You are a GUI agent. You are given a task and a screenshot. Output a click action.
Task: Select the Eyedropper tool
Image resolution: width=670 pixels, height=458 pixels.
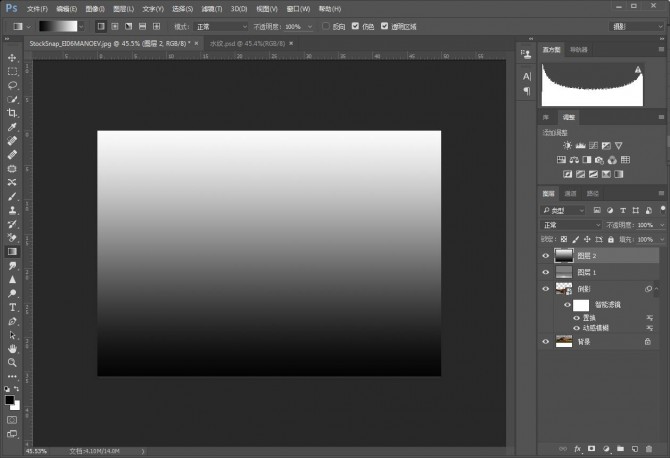(x=12, y=128)
